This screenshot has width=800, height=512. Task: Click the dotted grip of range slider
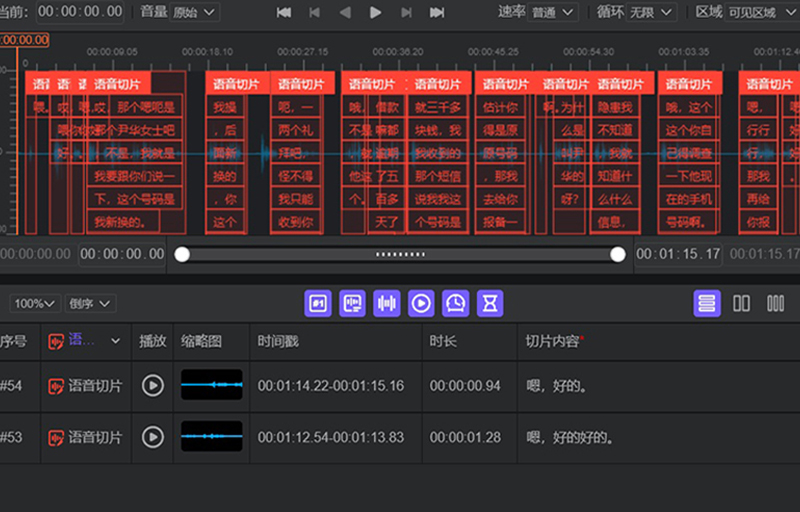tap(400, 254)
